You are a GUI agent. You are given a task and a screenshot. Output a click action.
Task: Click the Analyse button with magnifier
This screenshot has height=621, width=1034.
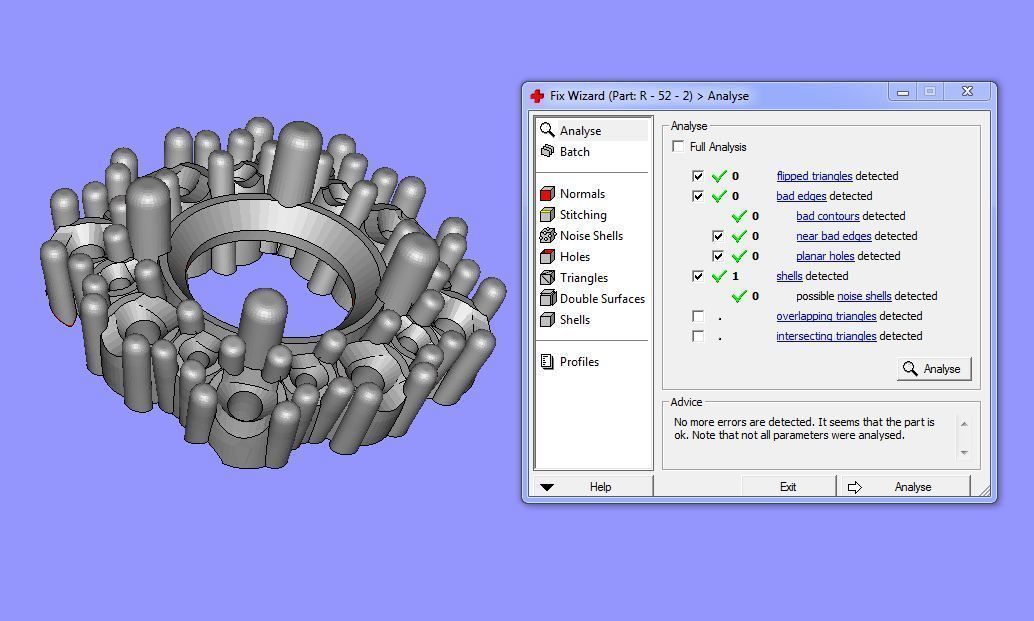pyautogui.click(x=934, y=369)
